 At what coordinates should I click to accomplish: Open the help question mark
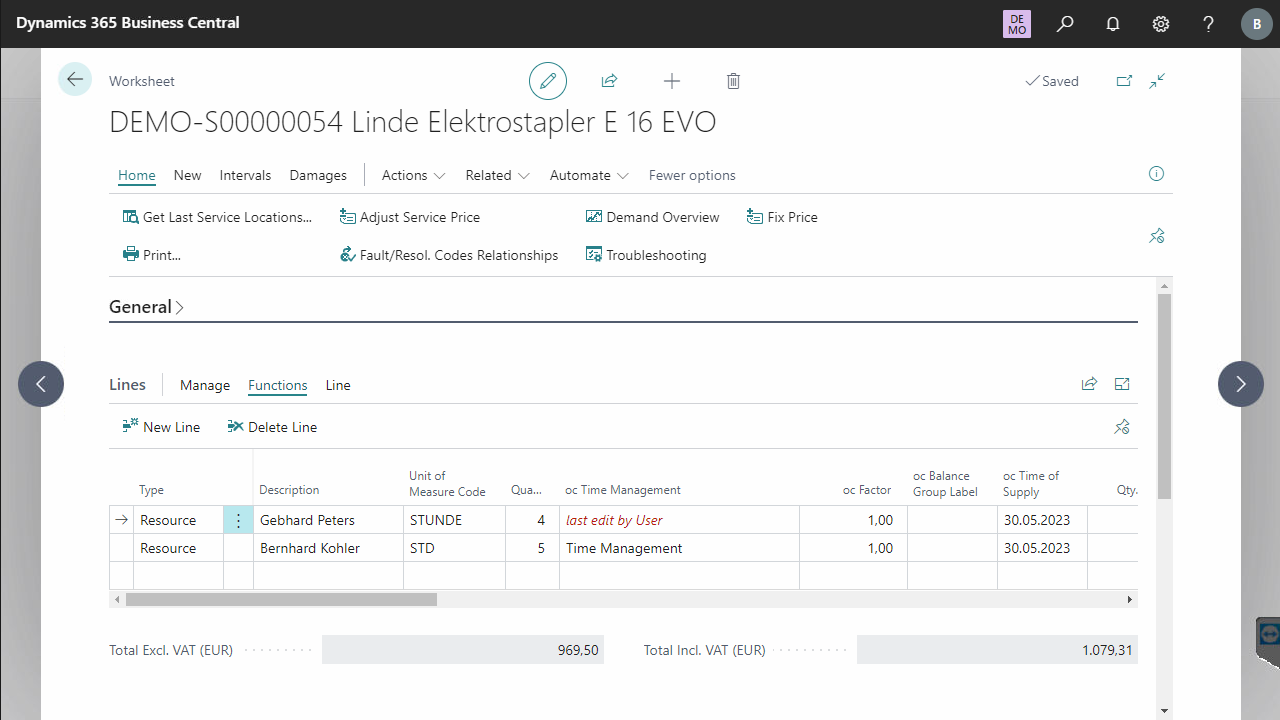coord(1209,24)
